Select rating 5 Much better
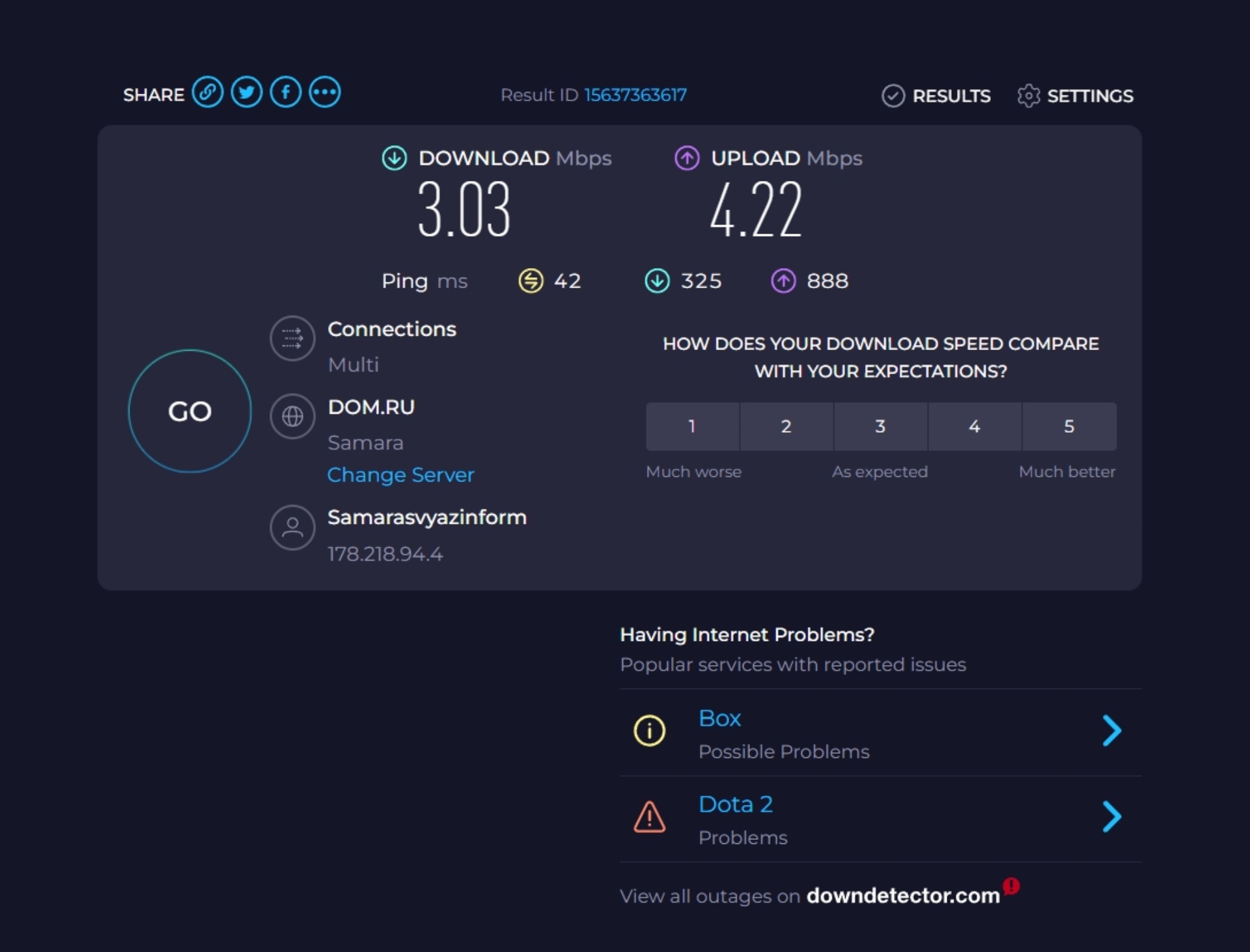 coord(1067,427)
